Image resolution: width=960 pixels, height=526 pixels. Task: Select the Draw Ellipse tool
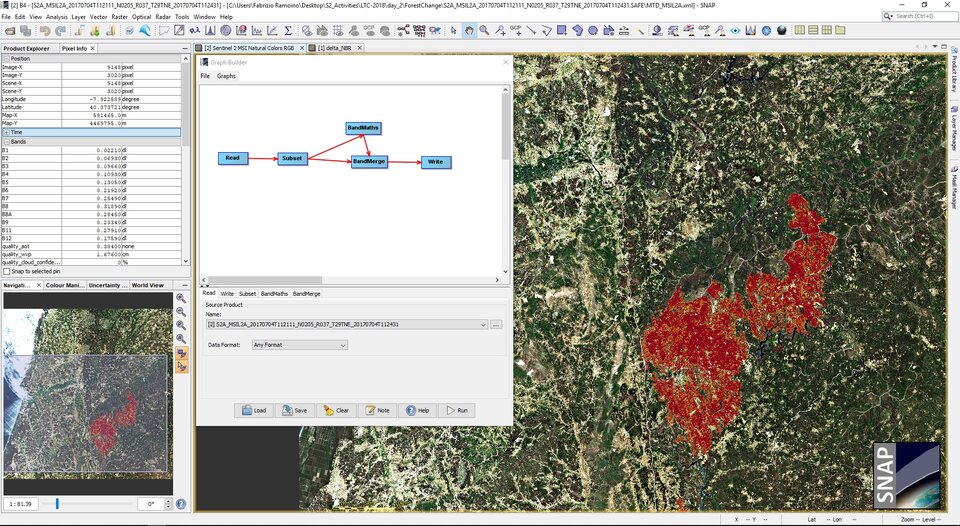point(593,30)
